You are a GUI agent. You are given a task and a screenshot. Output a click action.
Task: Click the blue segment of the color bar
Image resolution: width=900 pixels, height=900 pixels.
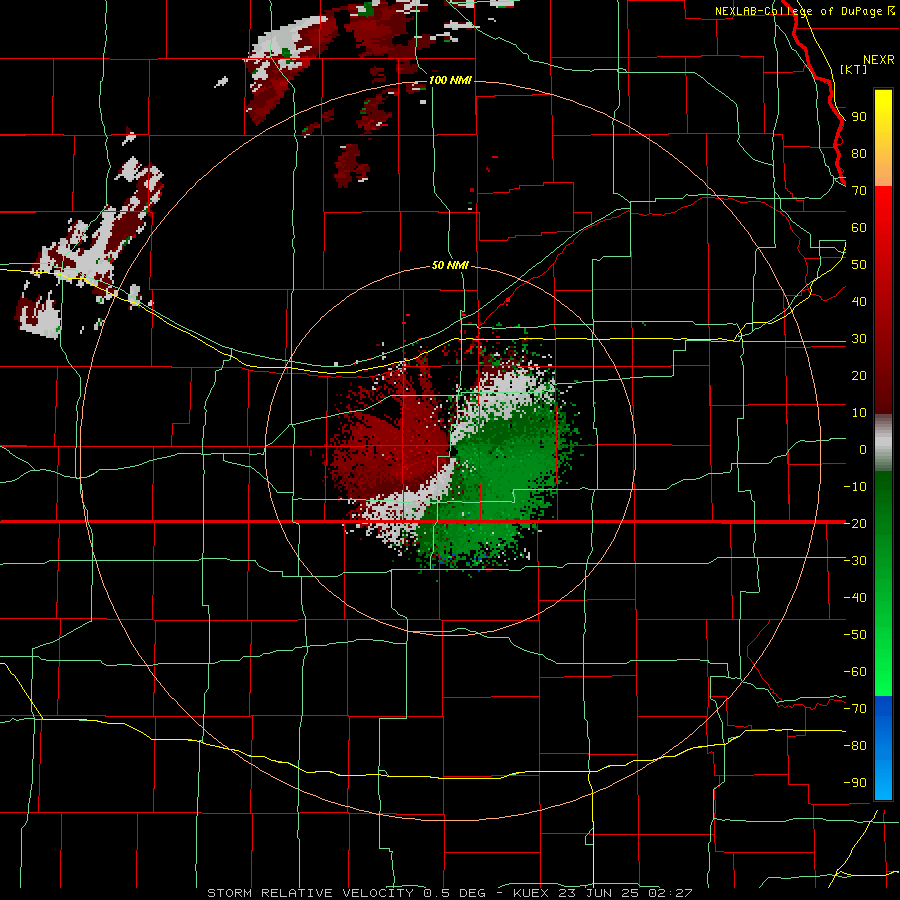tap(883, 748)
